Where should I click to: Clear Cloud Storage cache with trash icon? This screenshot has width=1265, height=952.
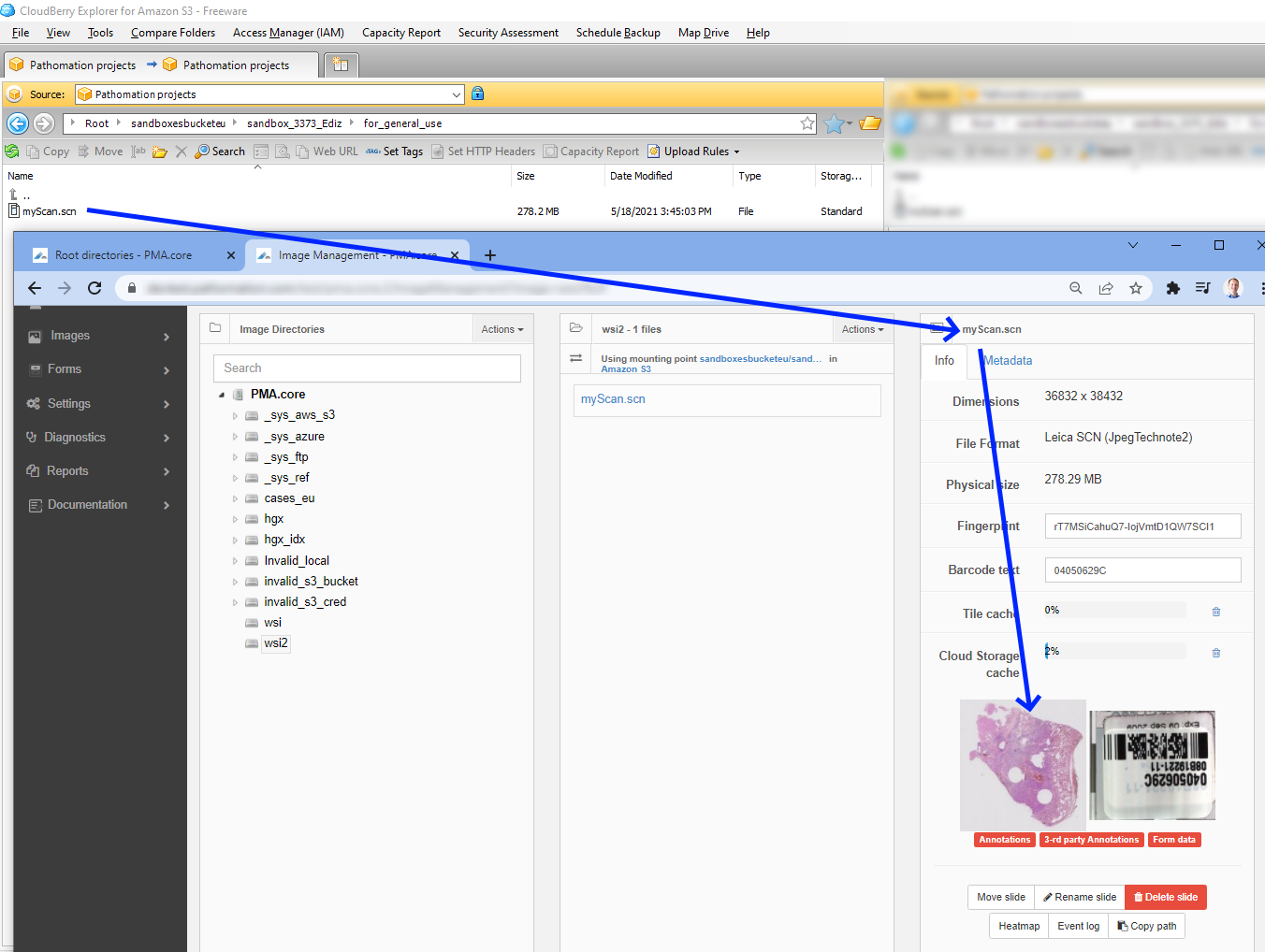[x=1215, y=653]
